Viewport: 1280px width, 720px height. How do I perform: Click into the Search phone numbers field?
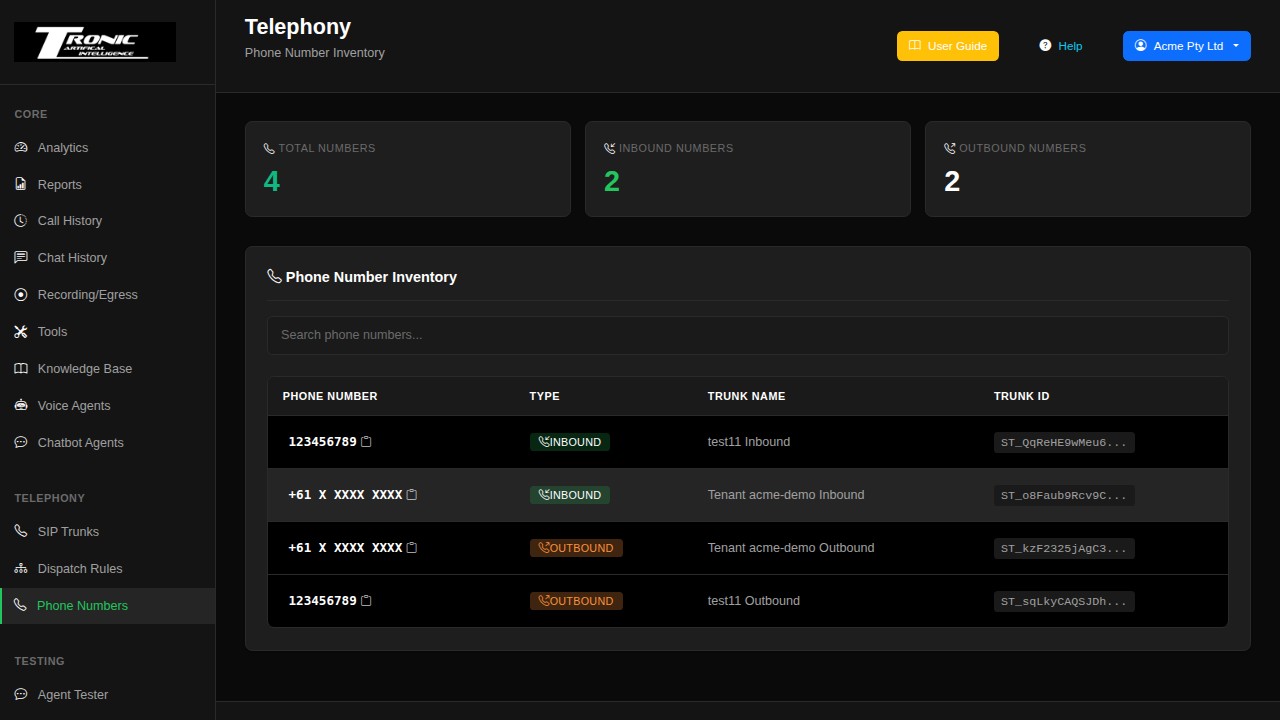(748, 335)
